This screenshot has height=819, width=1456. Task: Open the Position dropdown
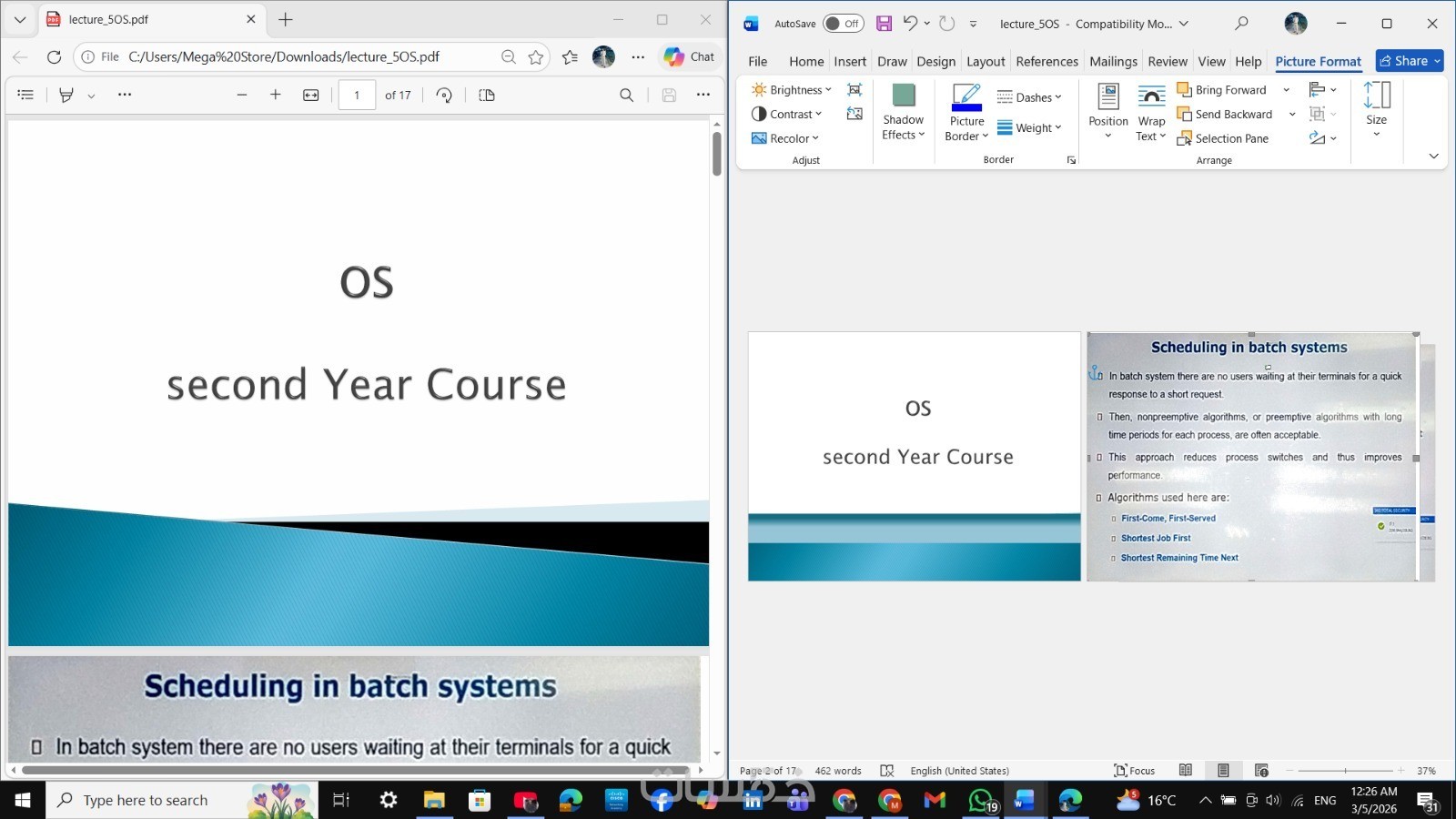[x=1108, y=112]
